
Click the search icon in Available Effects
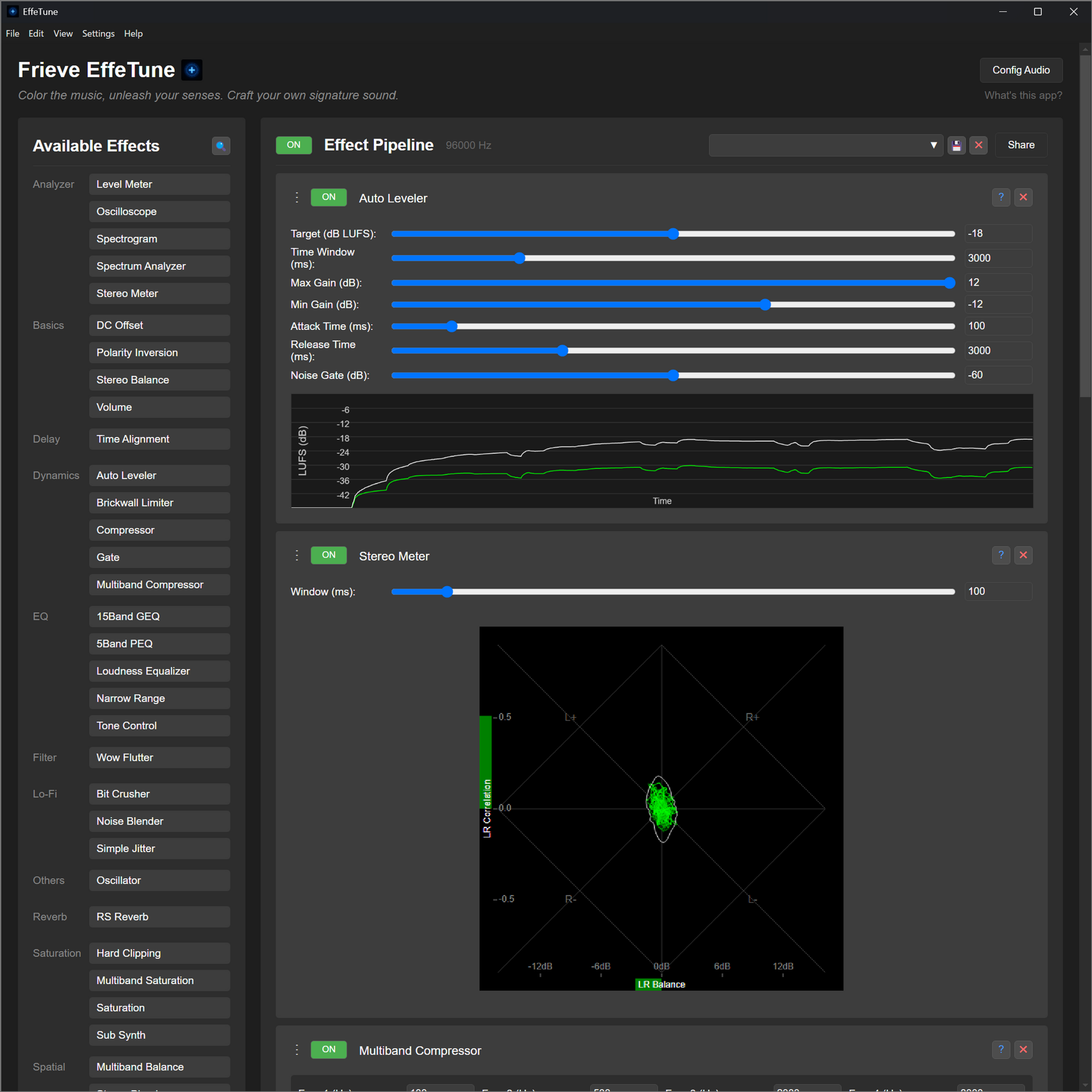pyautogui.click(x=220, y=146)
